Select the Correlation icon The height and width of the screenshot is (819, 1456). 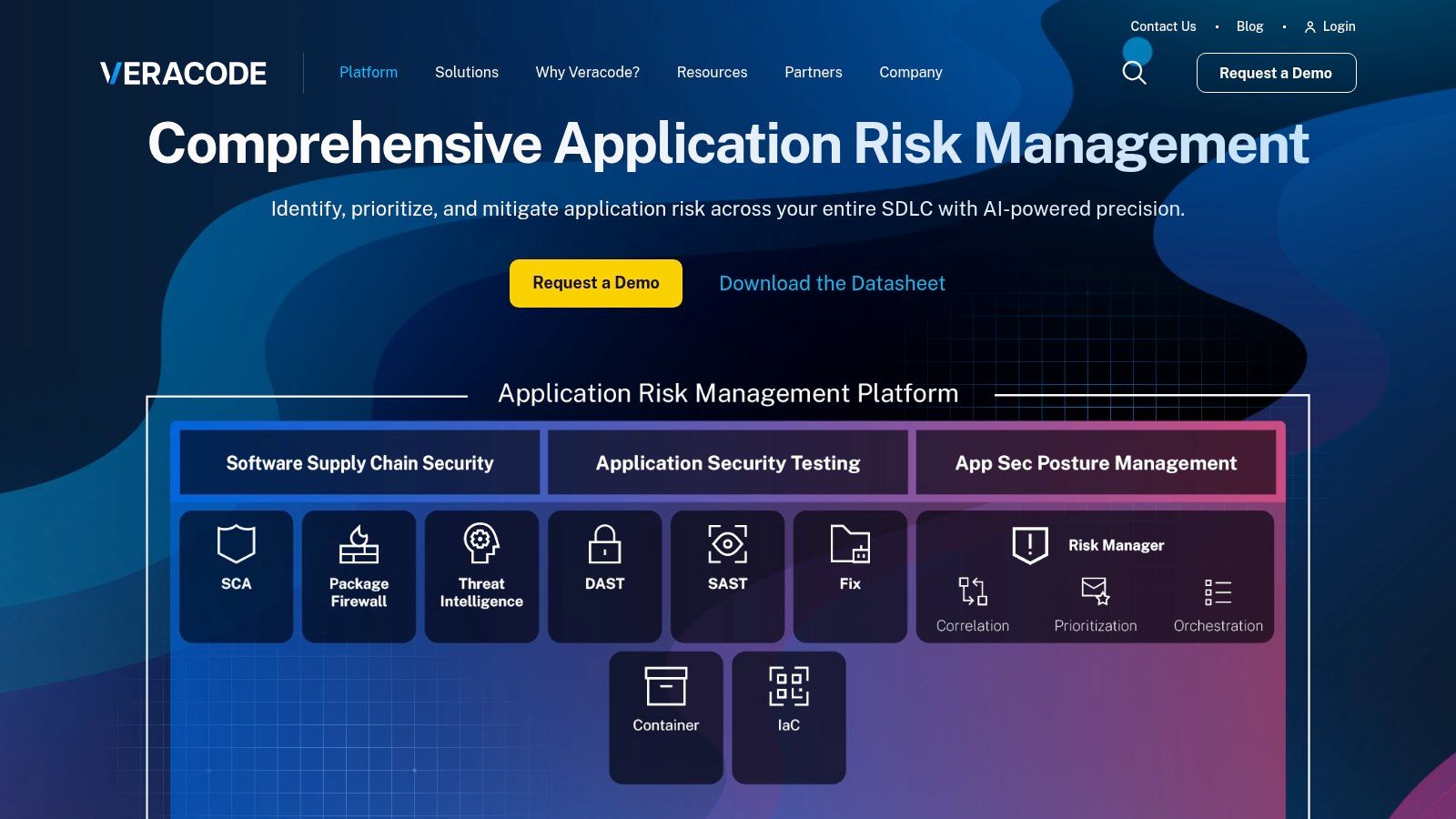972,591
